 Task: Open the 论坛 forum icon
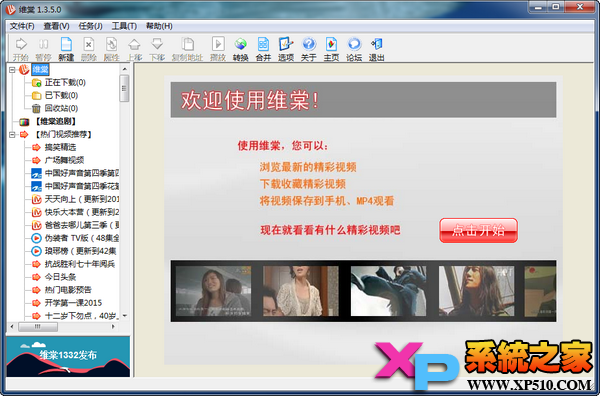[354, 49]
